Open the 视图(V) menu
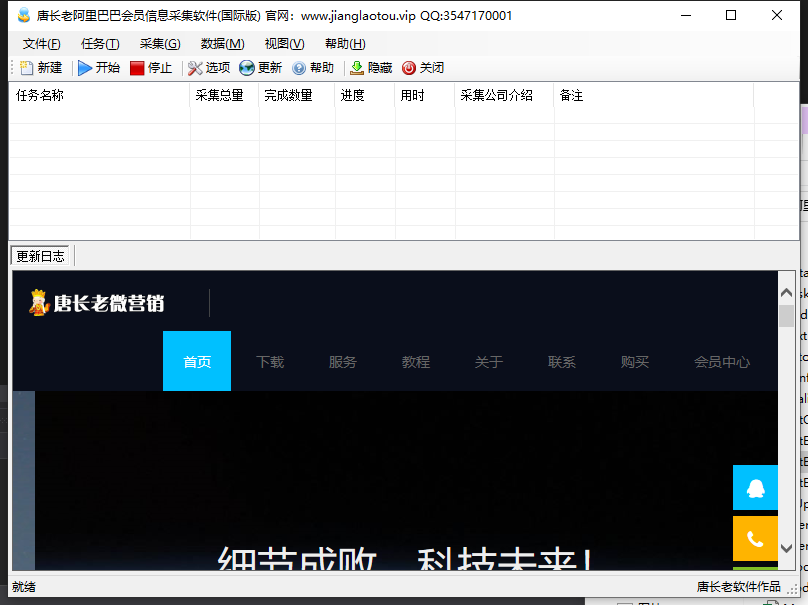The height and width of the screenshot is (605, 808). (x=284, y=44)
